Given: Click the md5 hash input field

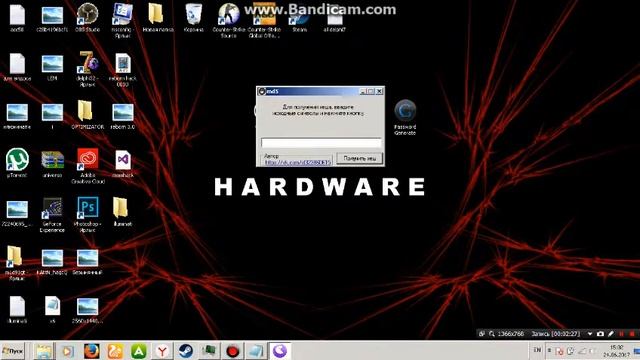Looking at the screenshot, I should (321, 142).
